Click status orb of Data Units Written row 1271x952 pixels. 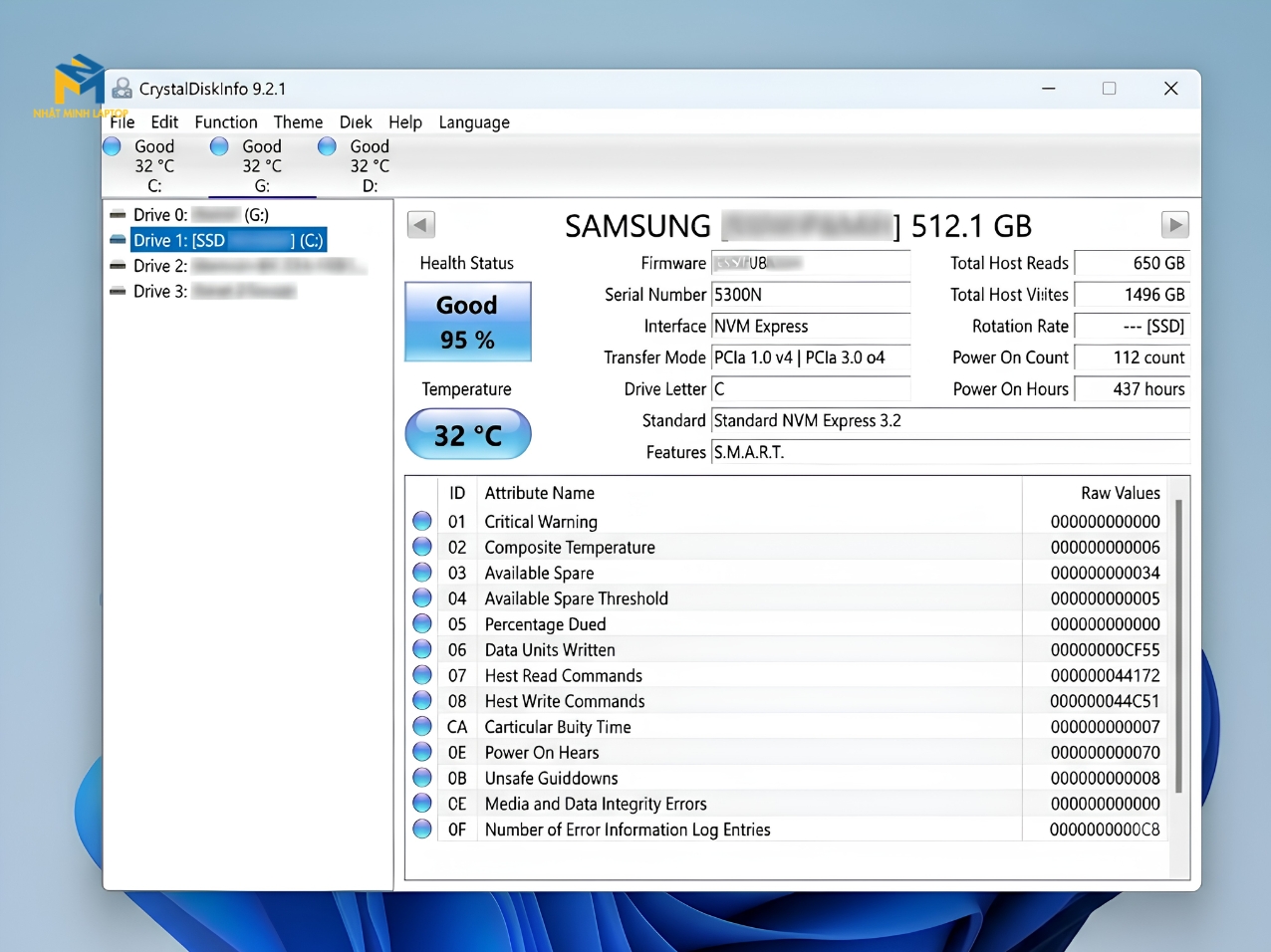[x=422, y=649]
